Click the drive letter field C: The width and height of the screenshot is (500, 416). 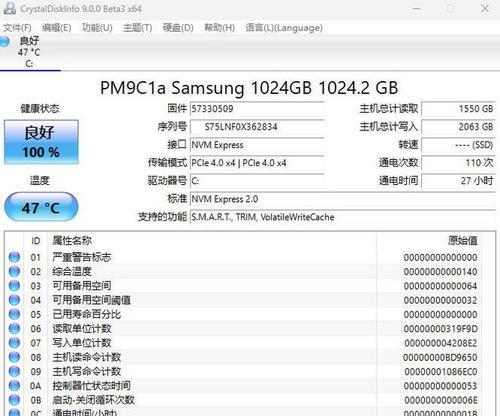coord(257,181)
